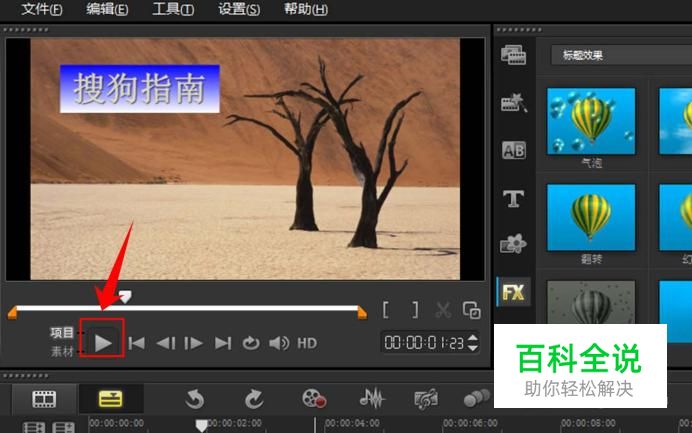
Task: Open the system volume speaker control
Action: coord(279,343)
